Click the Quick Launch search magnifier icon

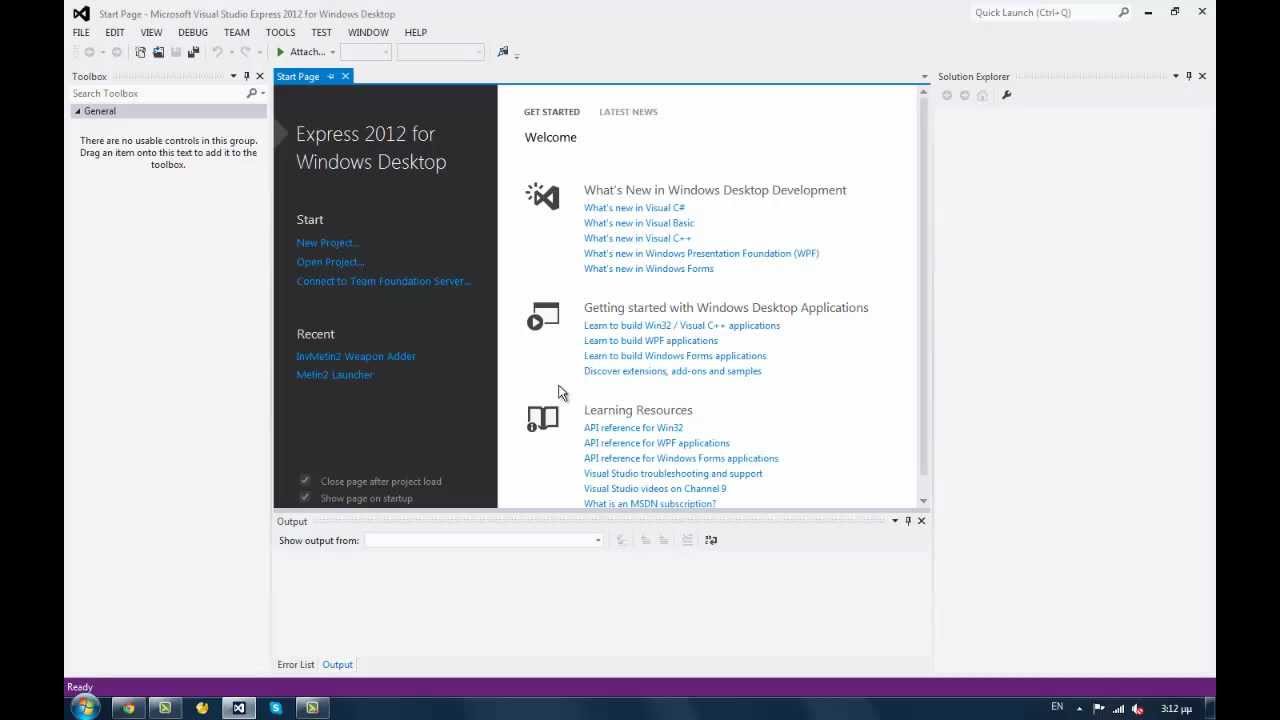pyautogui.click(x=1123, y=12)
